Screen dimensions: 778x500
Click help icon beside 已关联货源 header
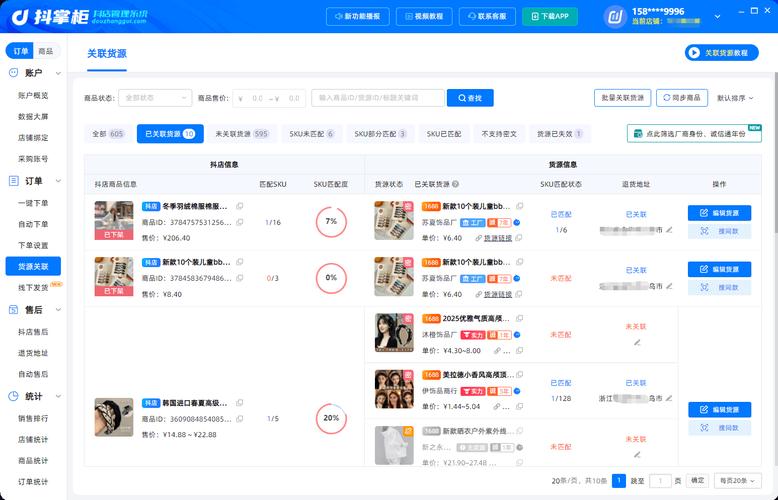455,184
